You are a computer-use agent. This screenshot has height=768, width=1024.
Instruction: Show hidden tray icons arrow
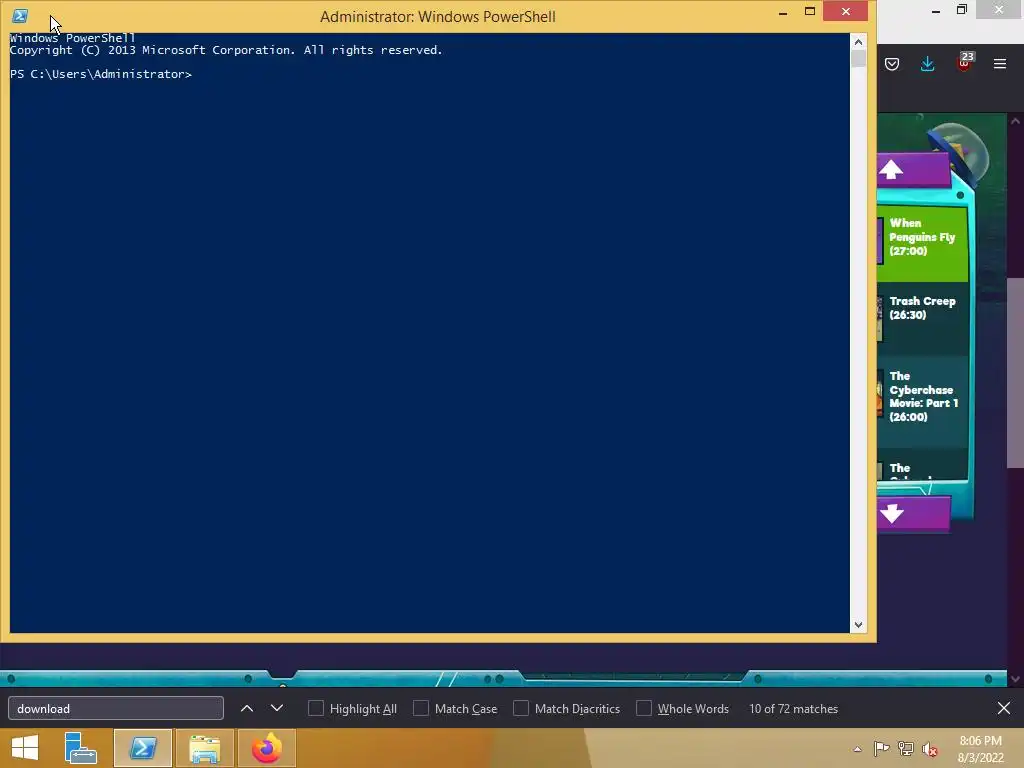pos(857,749)
